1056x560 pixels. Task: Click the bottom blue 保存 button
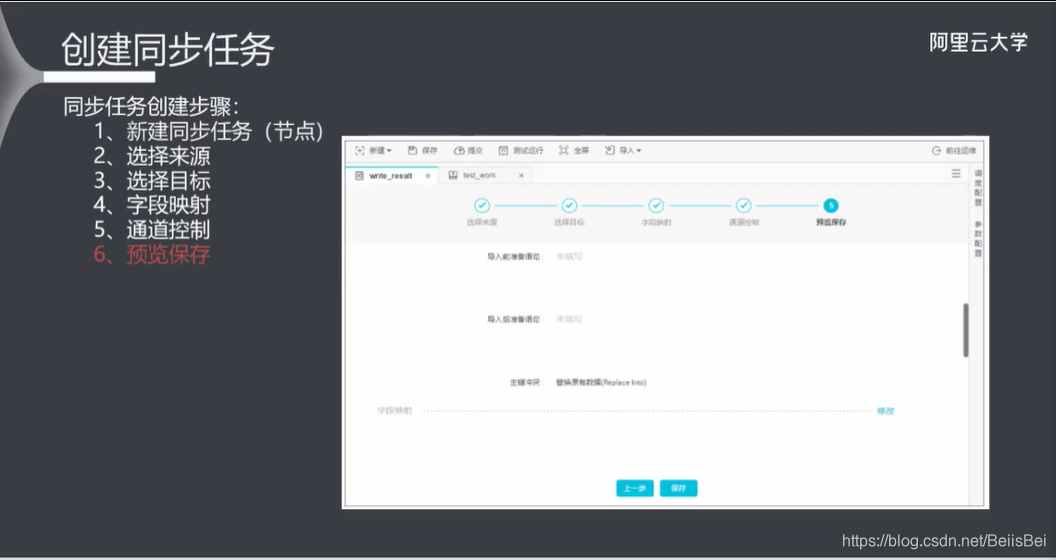[x=678, y=488]
